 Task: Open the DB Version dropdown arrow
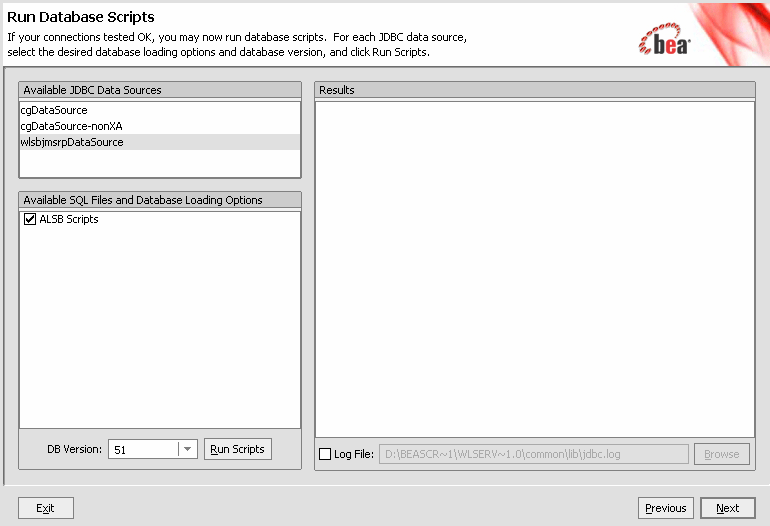click(188, 449)
